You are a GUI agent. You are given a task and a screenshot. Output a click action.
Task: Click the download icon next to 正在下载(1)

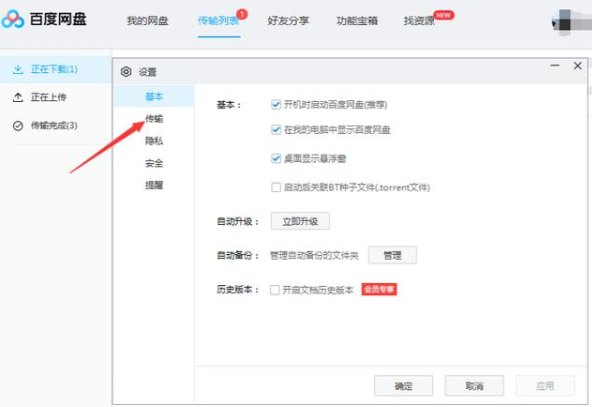click(18, 69)
